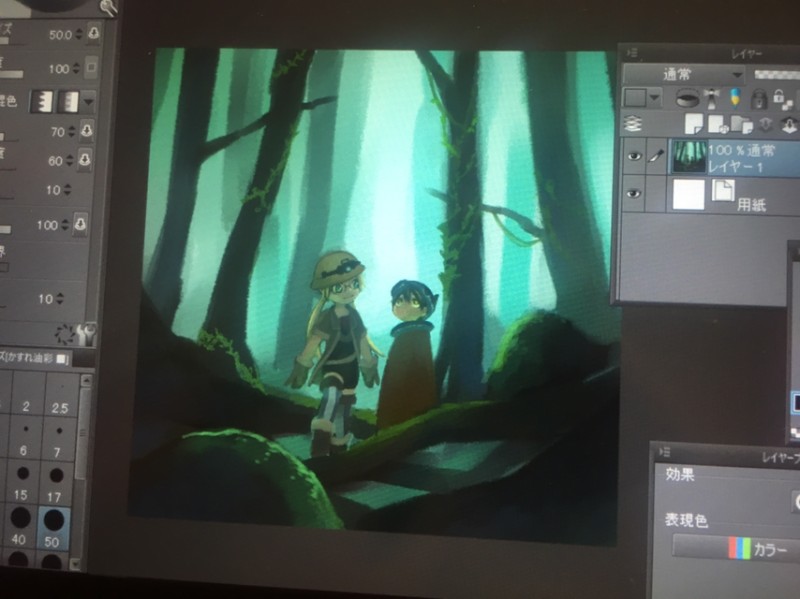The image size is (800, 599).
Task: Open the color mixing mode dropdown arrow
Action: (x=88, y=102)
